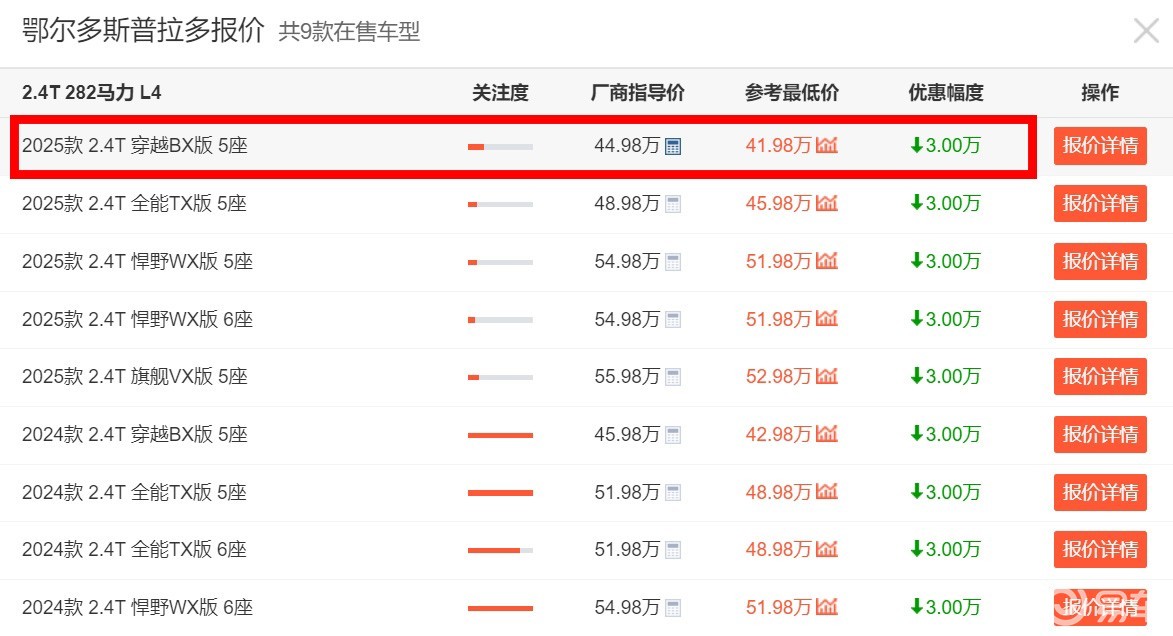
Task: Click 报价详情 for 2025款 穿越BX版 5座
Action: pyautogui.click(x=1100, y=146)
